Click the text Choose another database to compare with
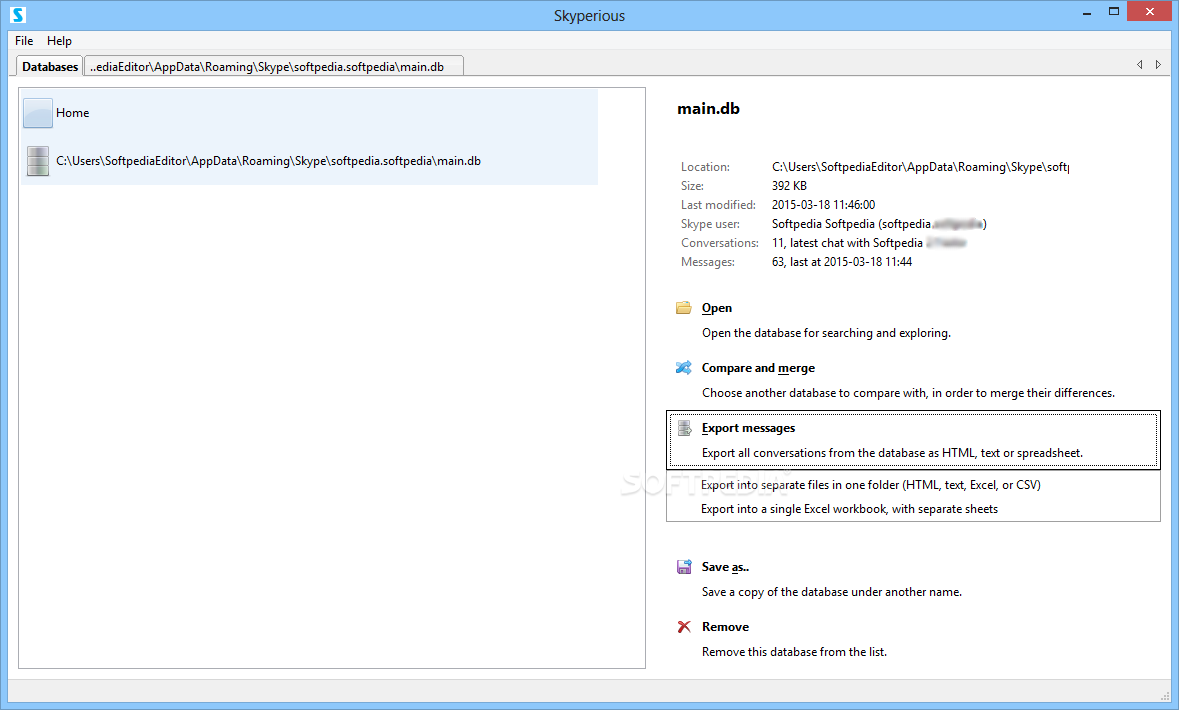This screenshot has height=710, width=1179. tap(908, 393)
